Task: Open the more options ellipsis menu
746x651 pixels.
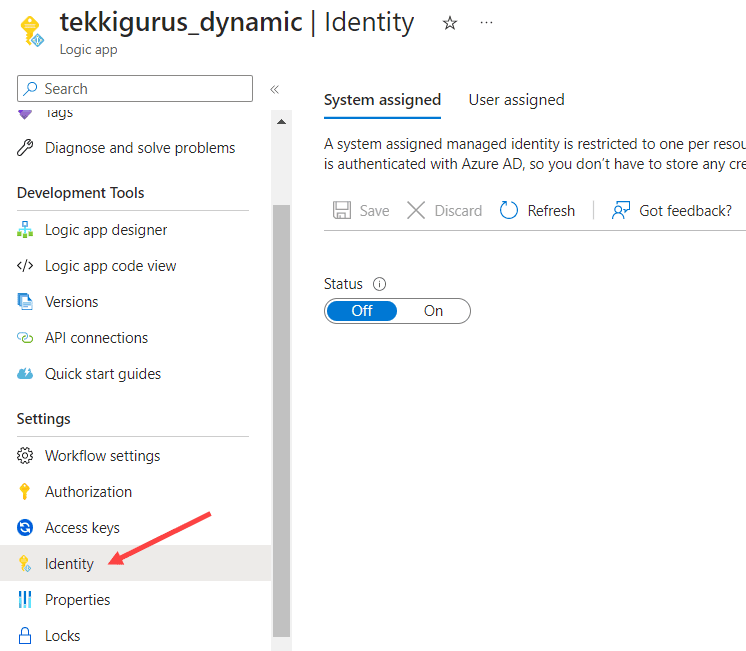Action: pyautogui.click(x=486, y=22)
